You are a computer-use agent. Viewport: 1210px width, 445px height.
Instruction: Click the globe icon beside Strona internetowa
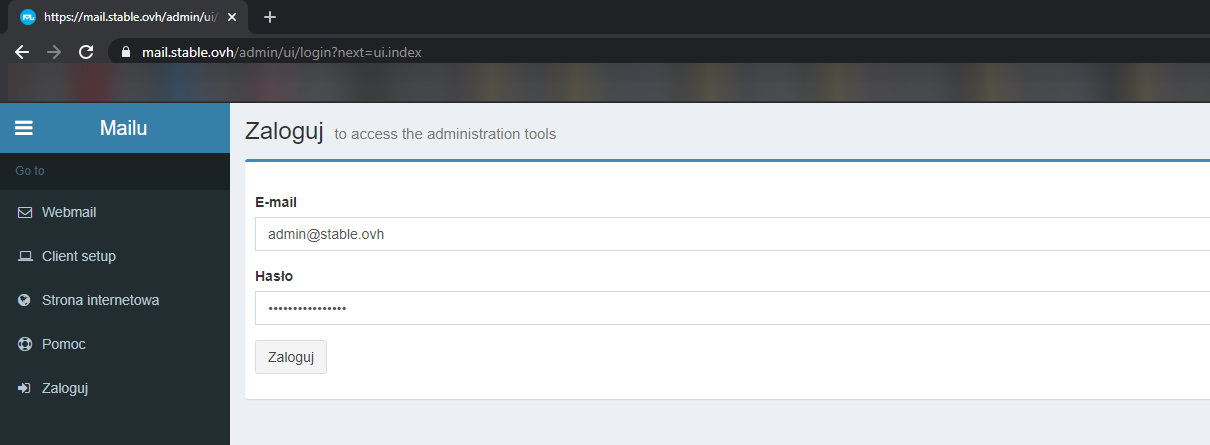[x=25, y=300]
